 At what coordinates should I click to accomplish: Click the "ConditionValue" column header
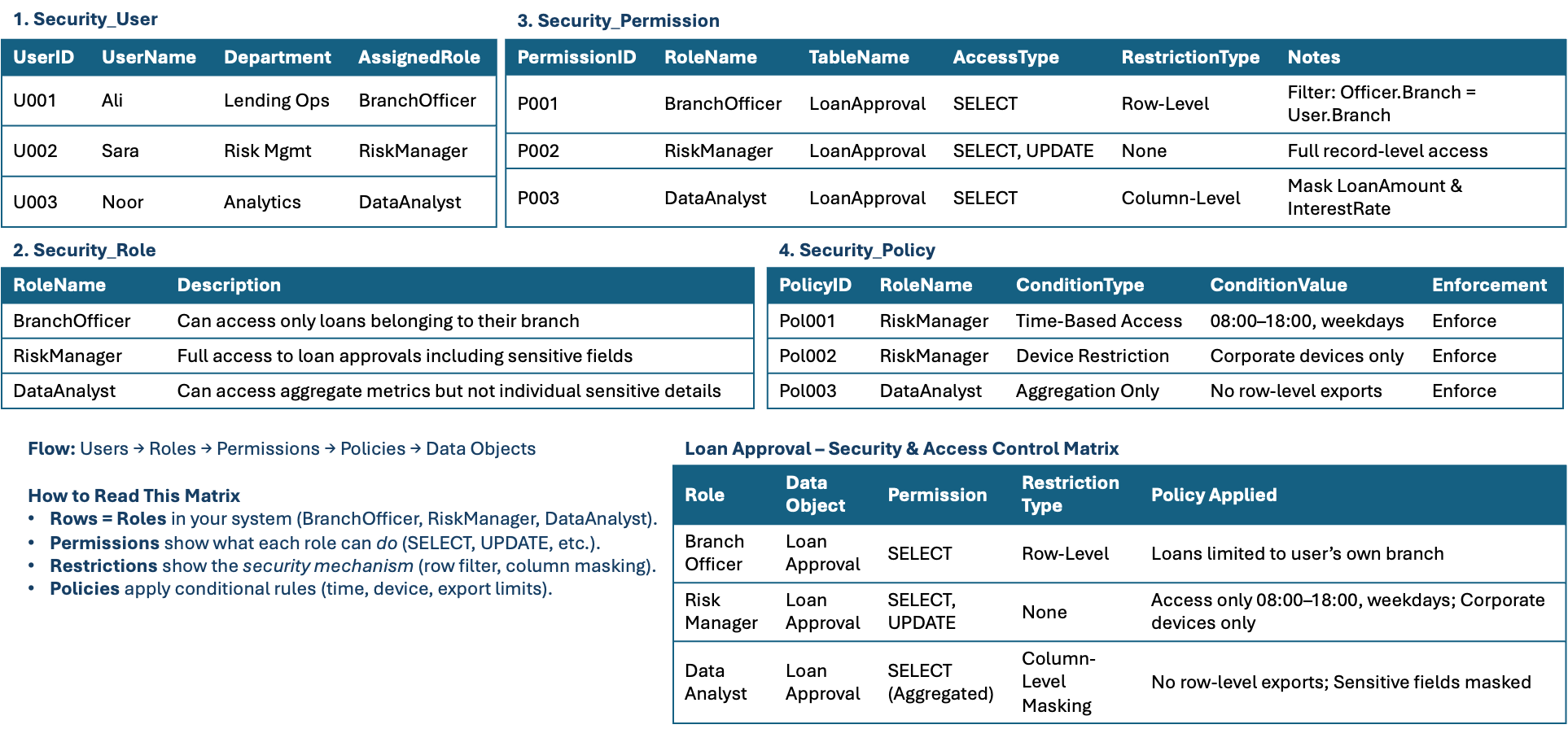(x=1278, y=285)
